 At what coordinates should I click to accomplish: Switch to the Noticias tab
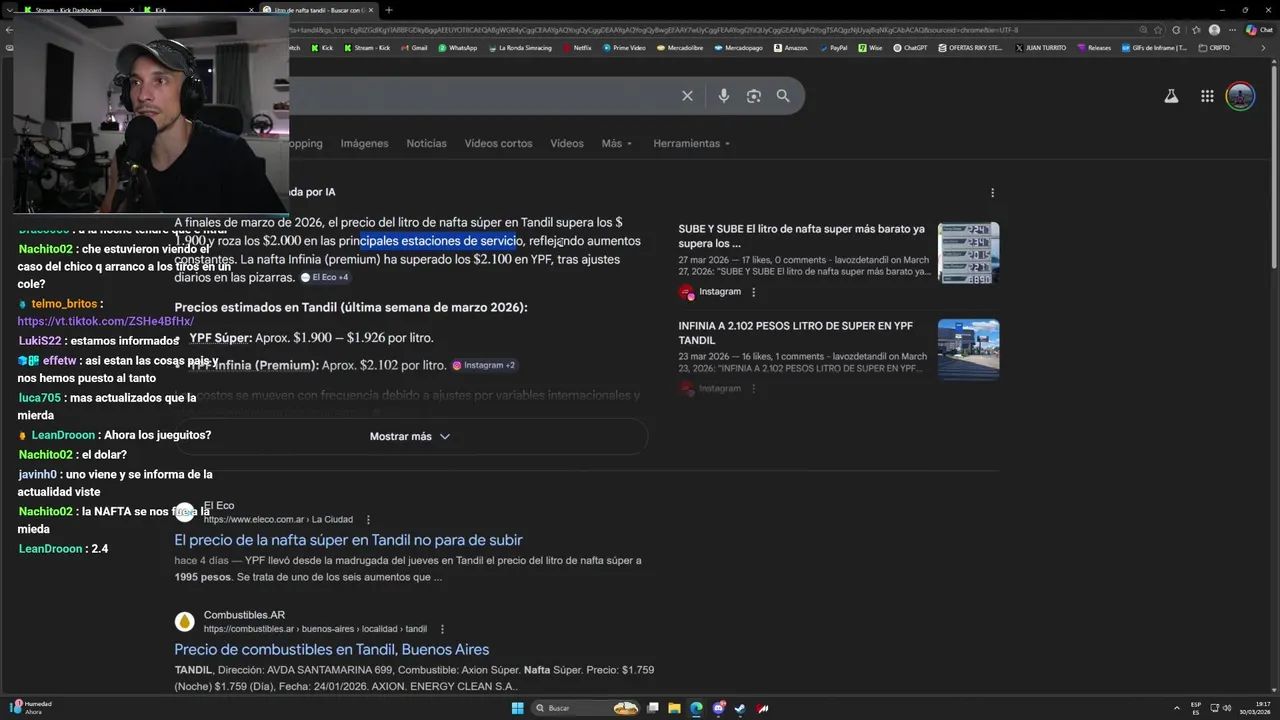point(426,143)
